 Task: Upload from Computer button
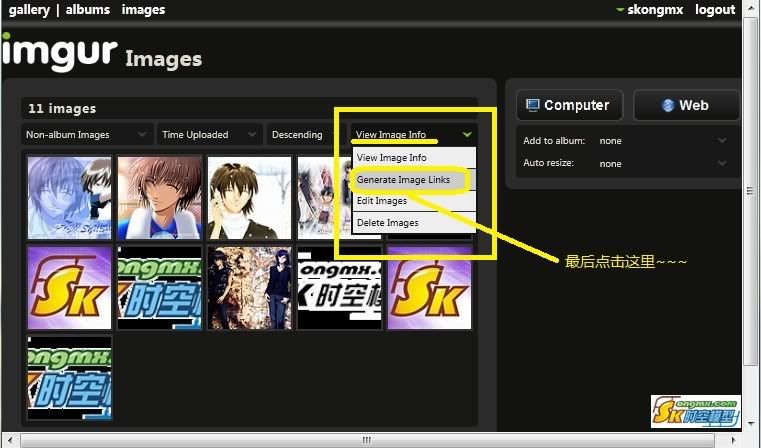coord(569,105)
